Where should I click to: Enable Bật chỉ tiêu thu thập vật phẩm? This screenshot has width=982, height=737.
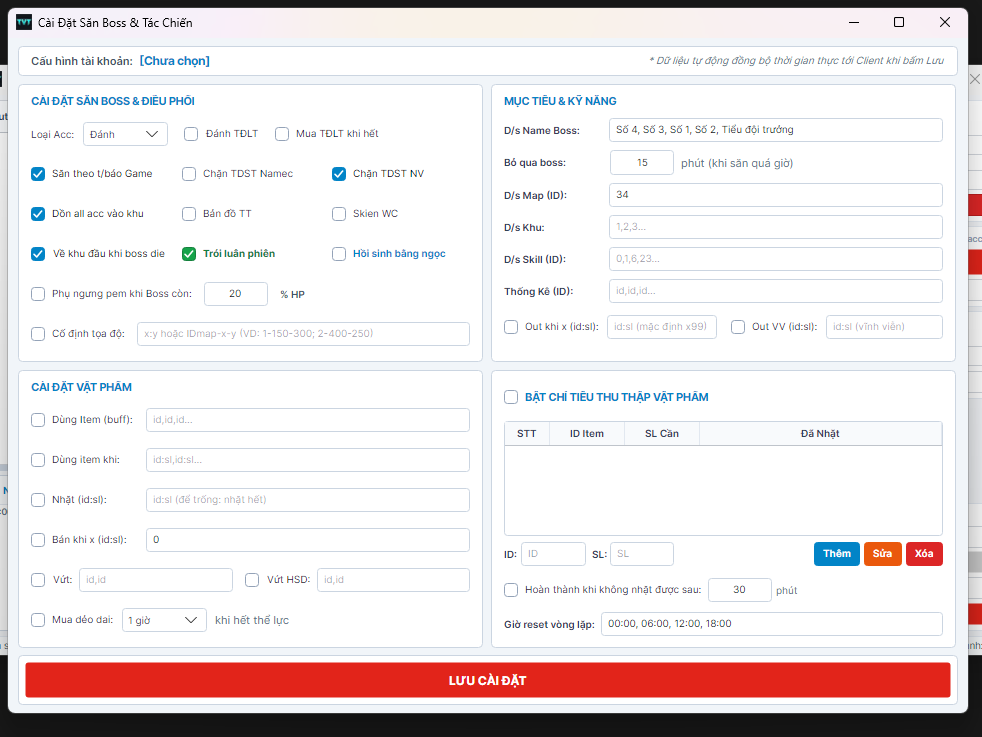[511, 397]
